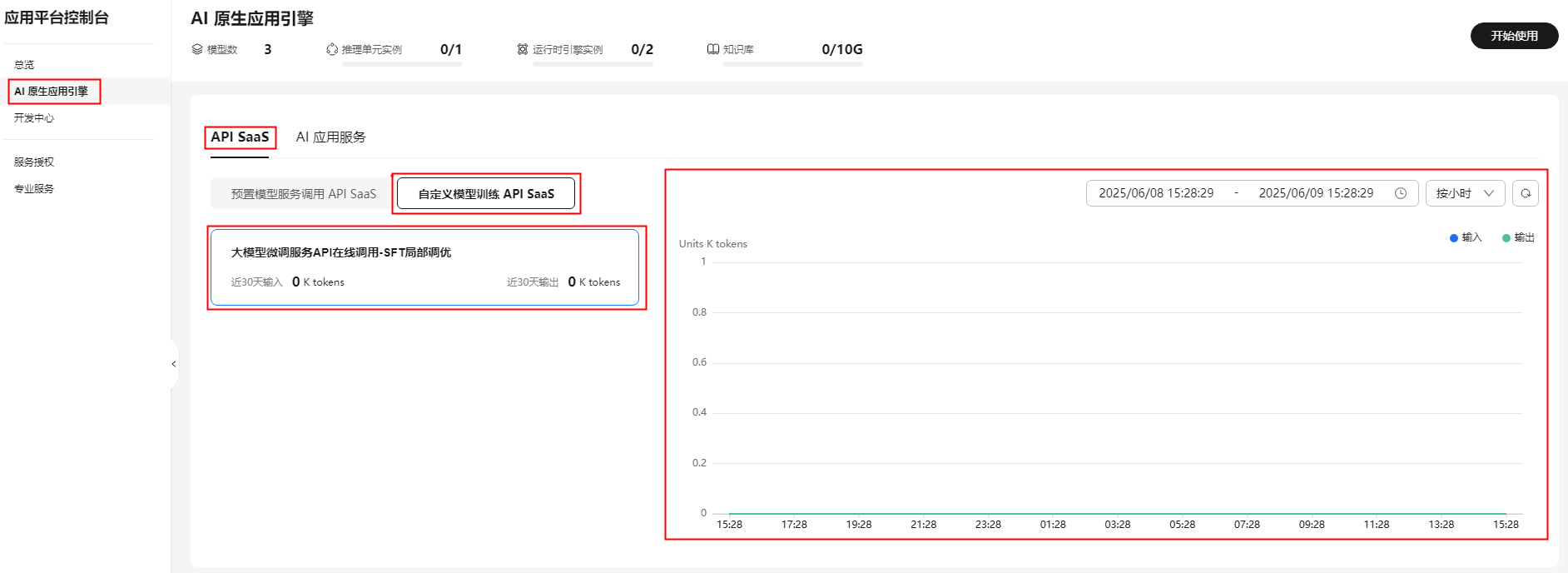Click the clock icon in date range
The image size is (1568, 573).
pyautogui.click(x=1401, y=193)
